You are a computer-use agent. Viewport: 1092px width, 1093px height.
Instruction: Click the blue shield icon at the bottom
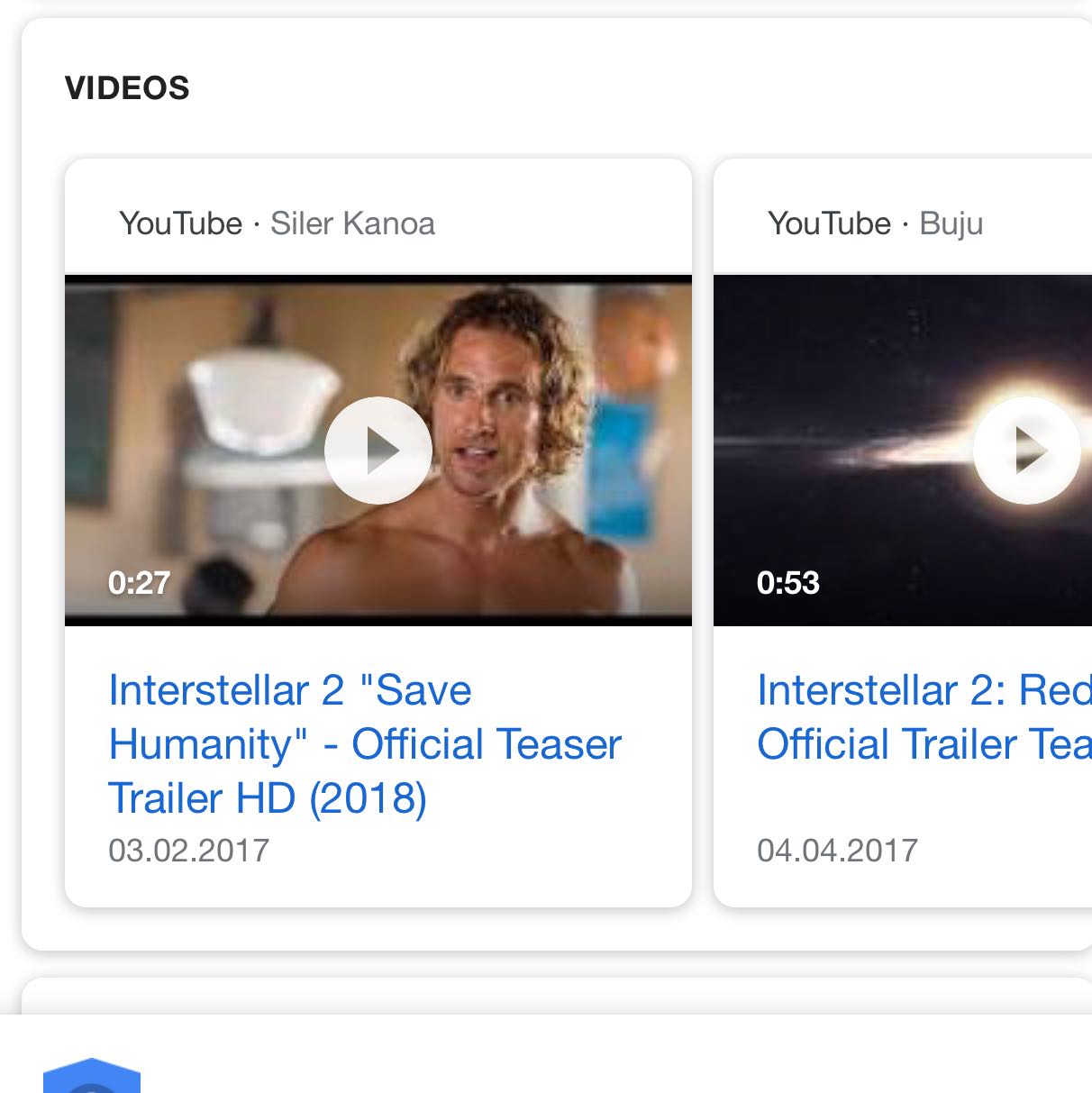[92, 1077]
